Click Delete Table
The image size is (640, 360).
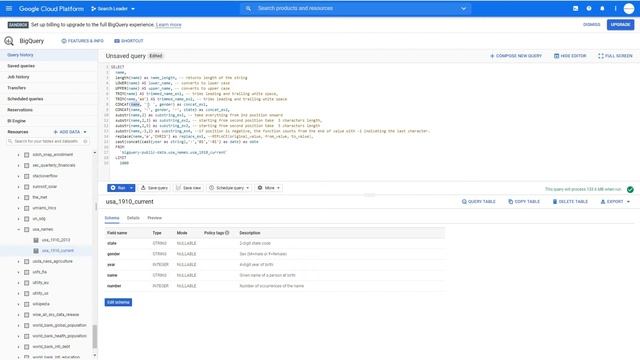pos(570,202)
